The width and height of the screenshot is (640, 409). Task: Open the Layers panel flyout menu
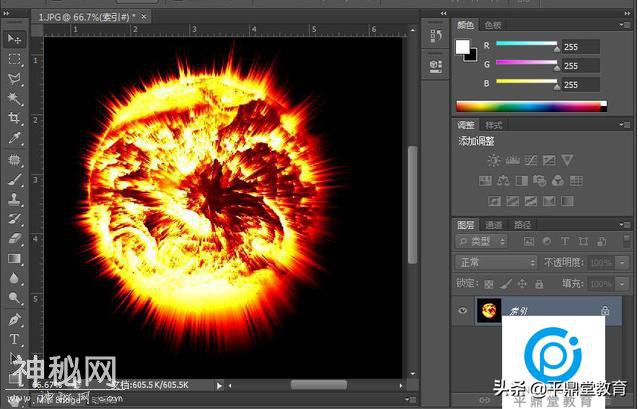(624, 224)
